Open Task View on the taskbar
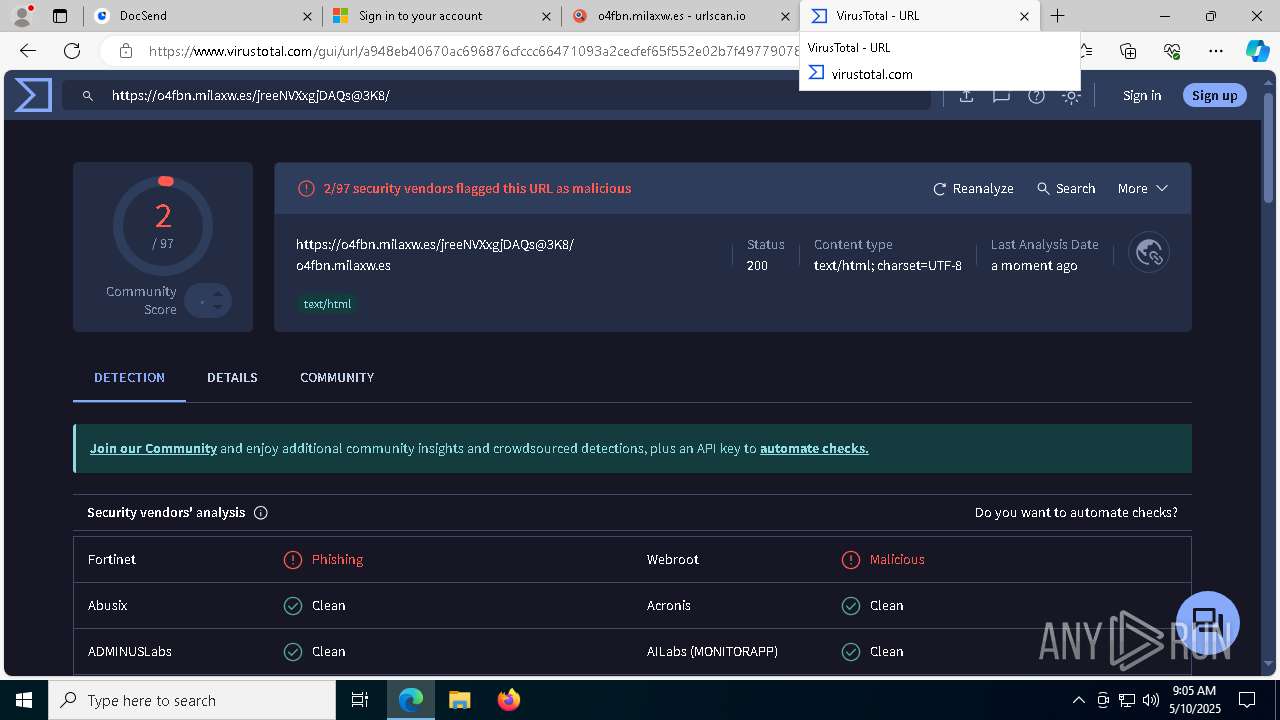The height and width of the screenshot is (720, 1280). 360,700
